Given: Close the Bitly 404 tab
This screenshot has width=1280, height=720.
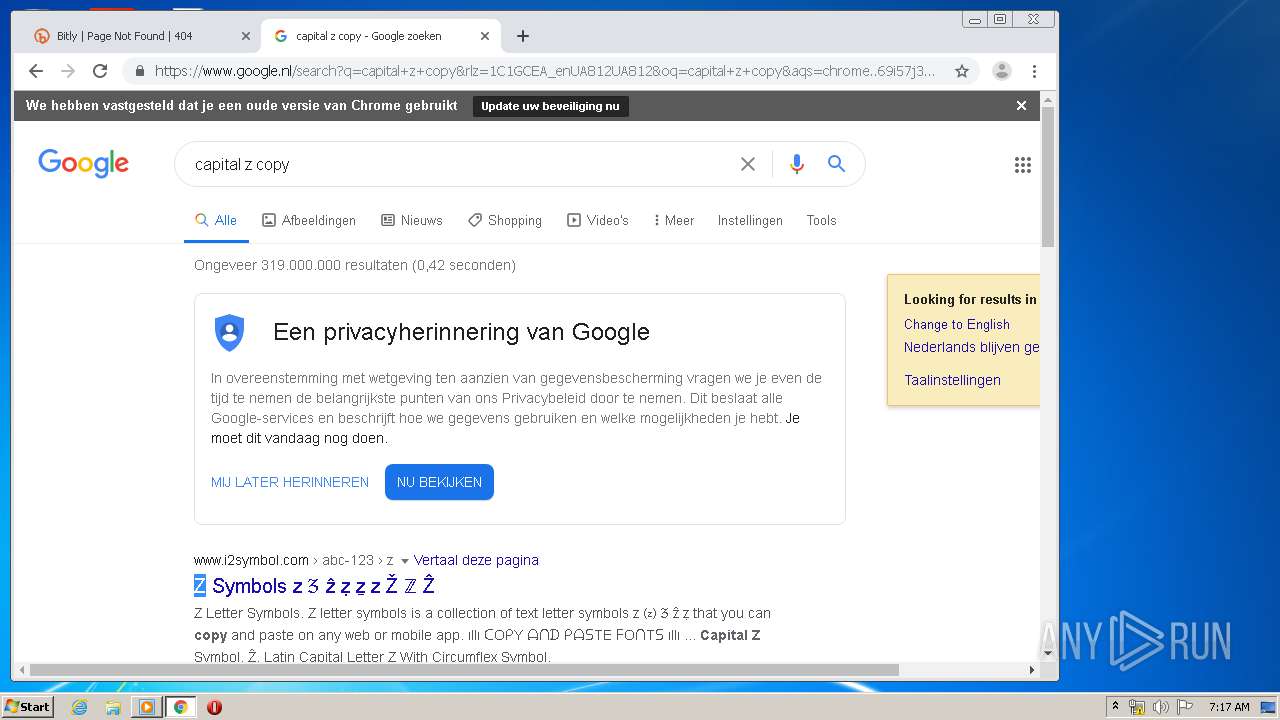Looking at the screenshot, I should pos(246,36).
